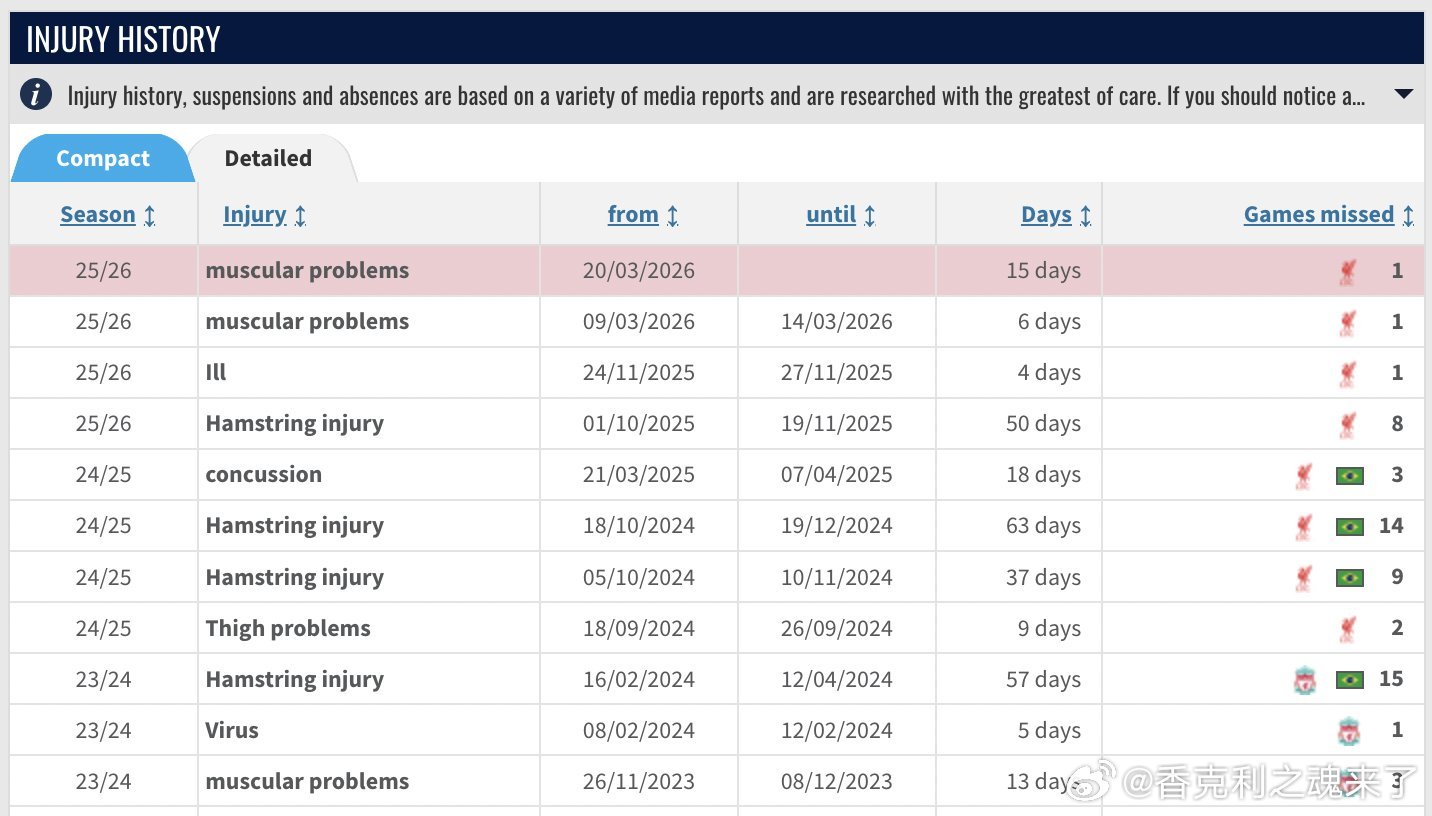This screenshot has width=1432, height=816.
Task: Click "Hamstring injury" in the 05/10/2024 row
Action: (x=295, y=578)
